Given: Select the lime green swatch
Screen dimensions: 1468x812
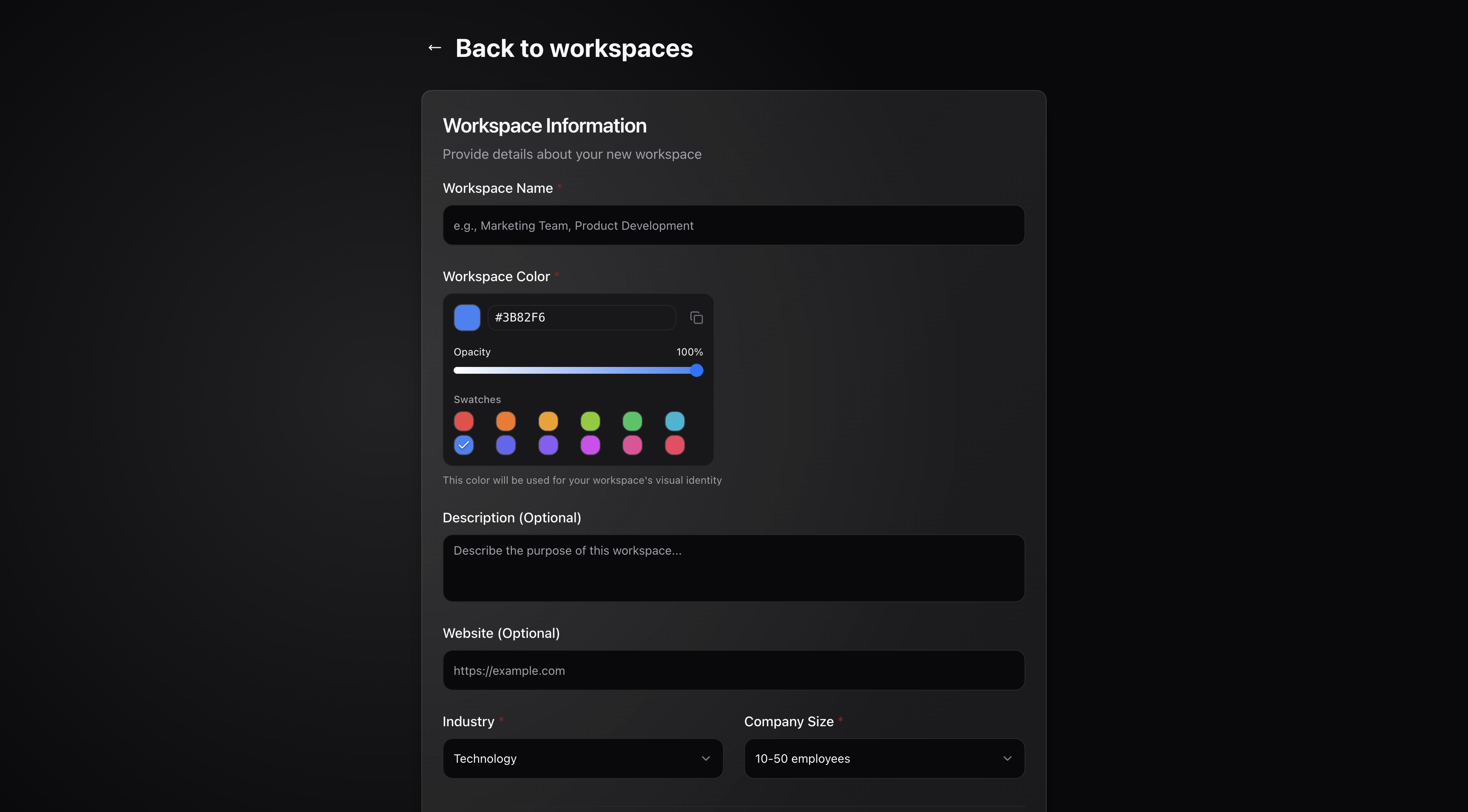Looking at the screenshot, I should coord(590,421).
